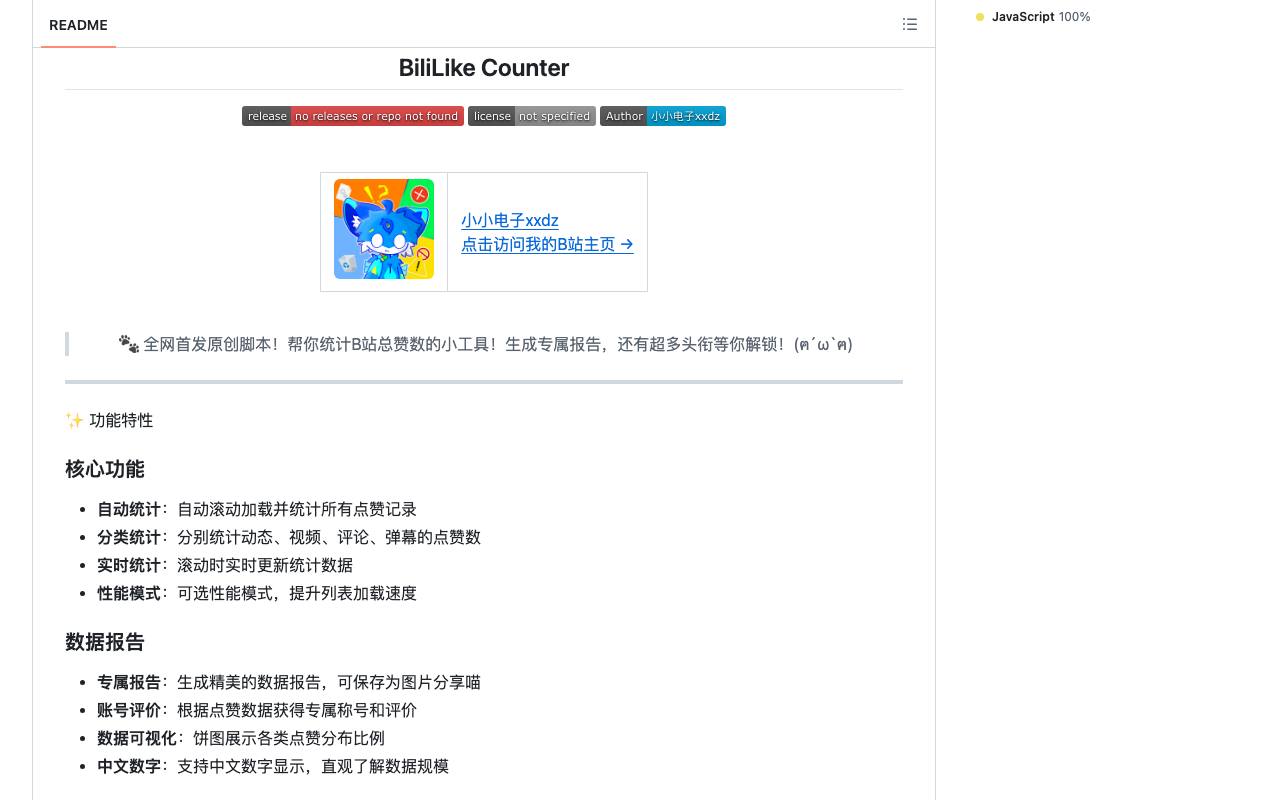Click the 性能模式 list item

tap(257, 593)
